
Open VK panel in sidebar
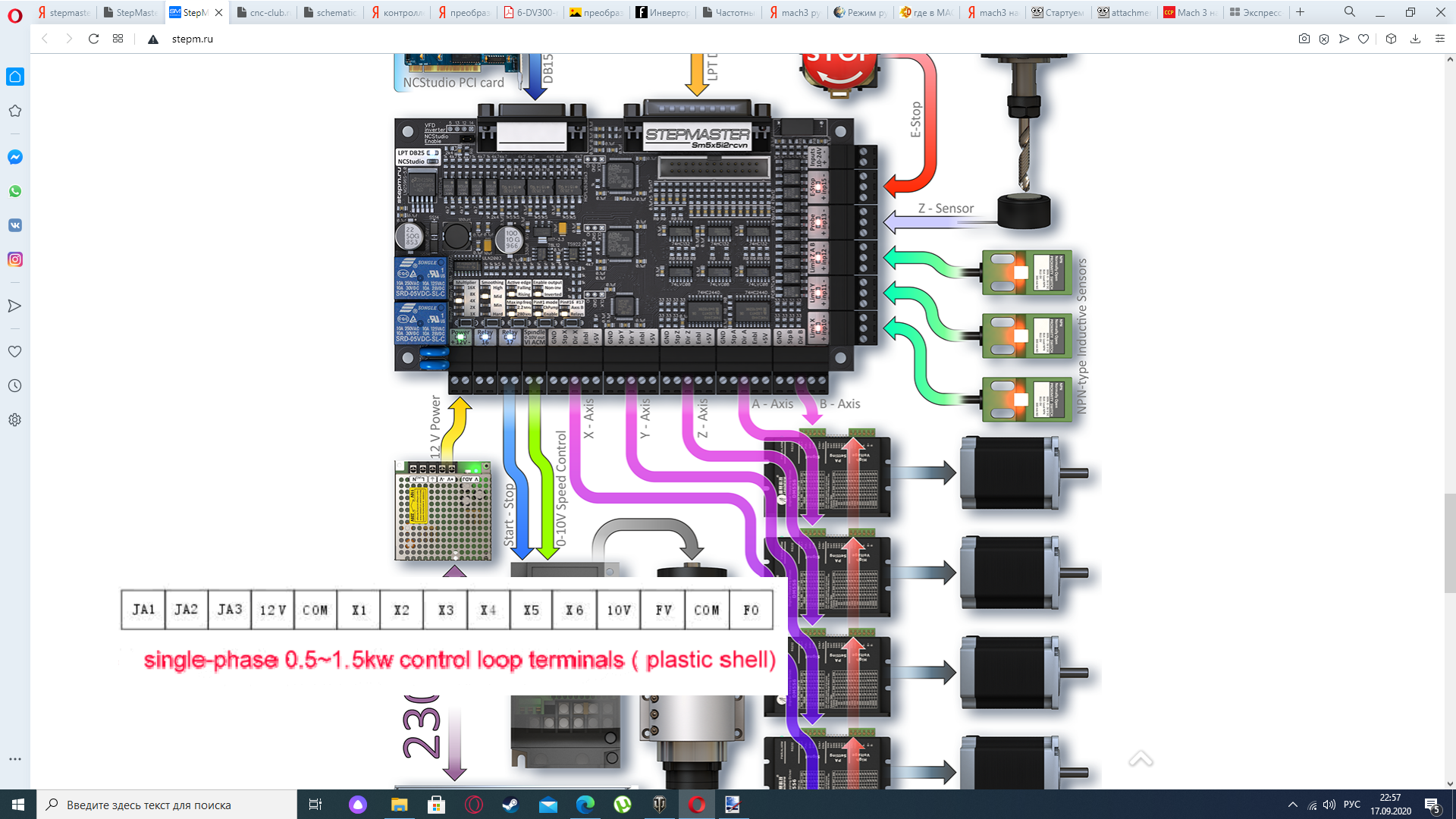coord(15,225)
